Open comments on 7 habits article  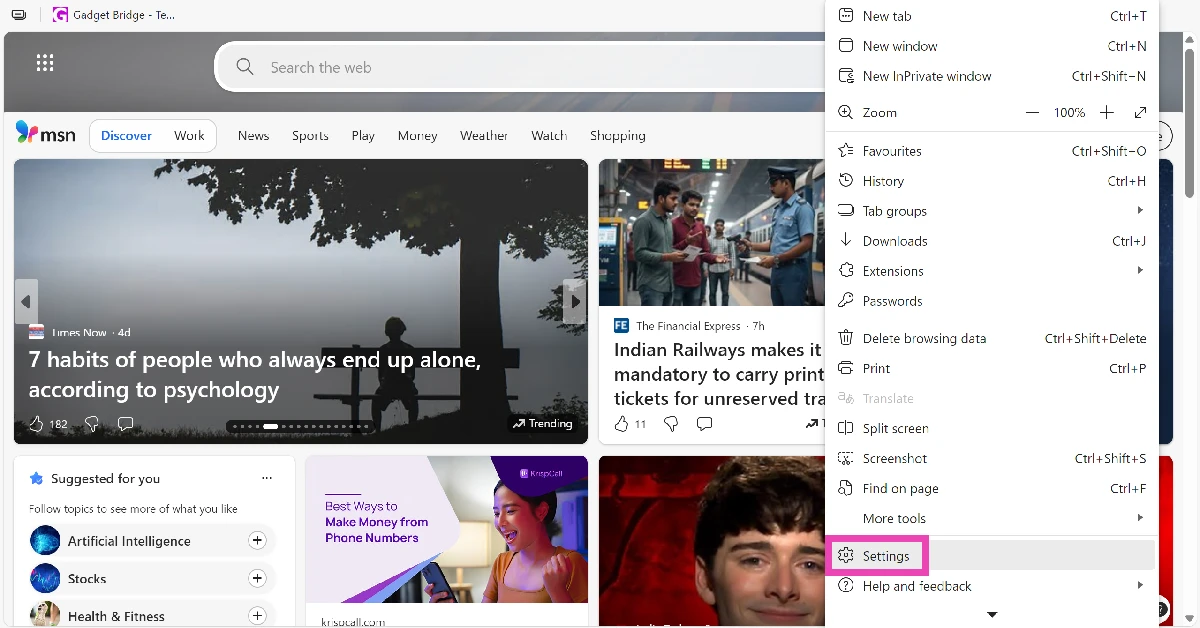[125, 424]
